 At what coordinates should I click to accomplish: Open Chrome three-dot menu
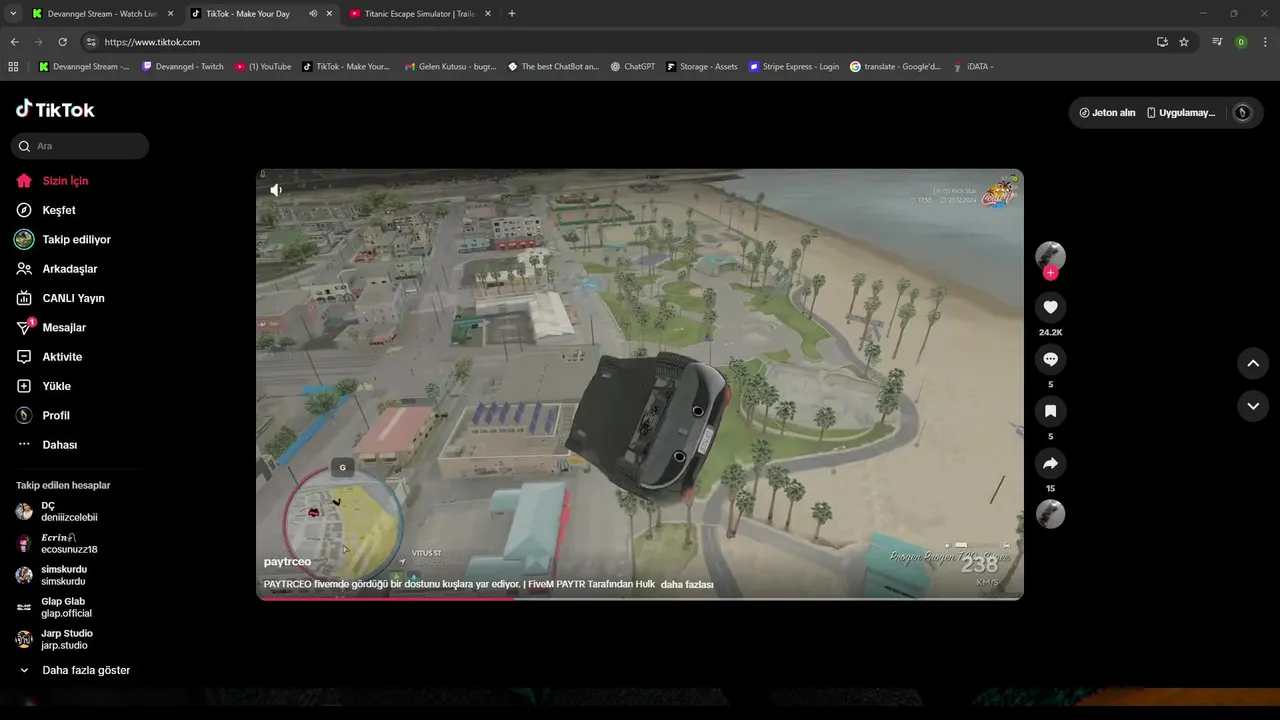coord(1266,42)
